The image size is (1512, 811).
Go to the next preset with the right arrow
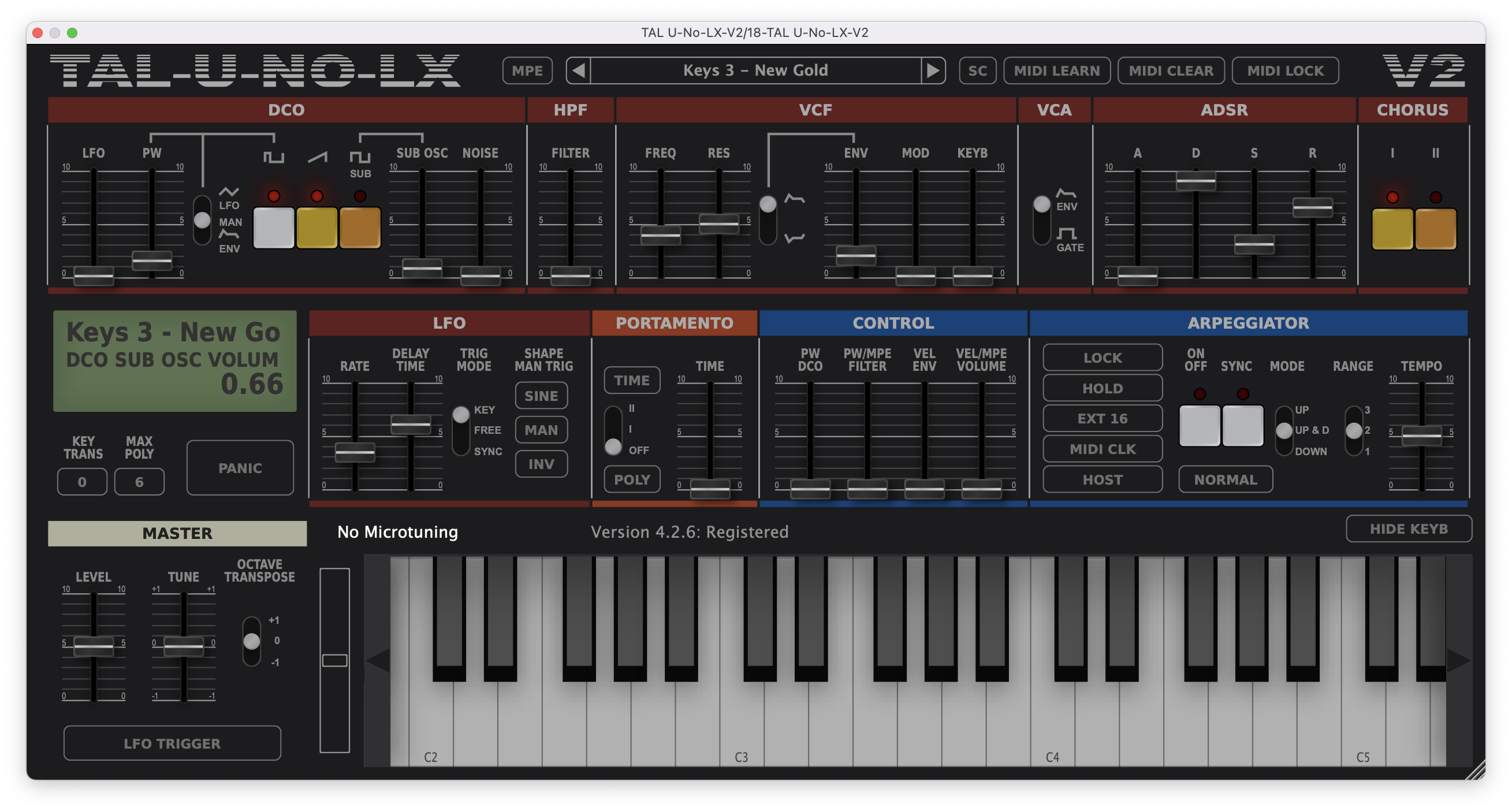click(x=933, y=70)
